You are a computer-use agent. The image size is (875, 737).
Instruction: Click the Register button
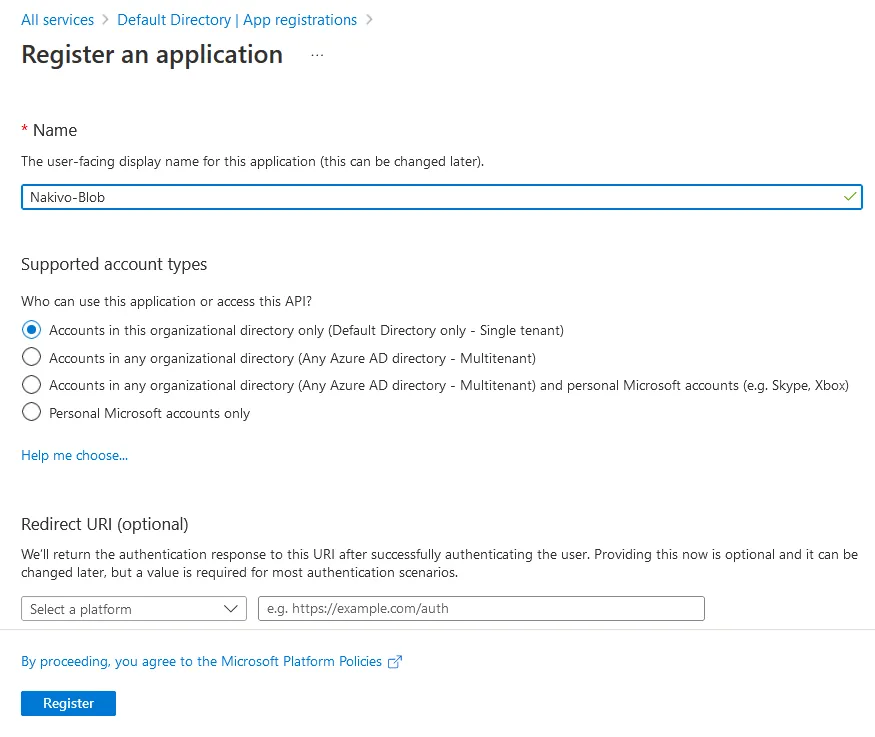pyautogui.click(x=68, y=703)
